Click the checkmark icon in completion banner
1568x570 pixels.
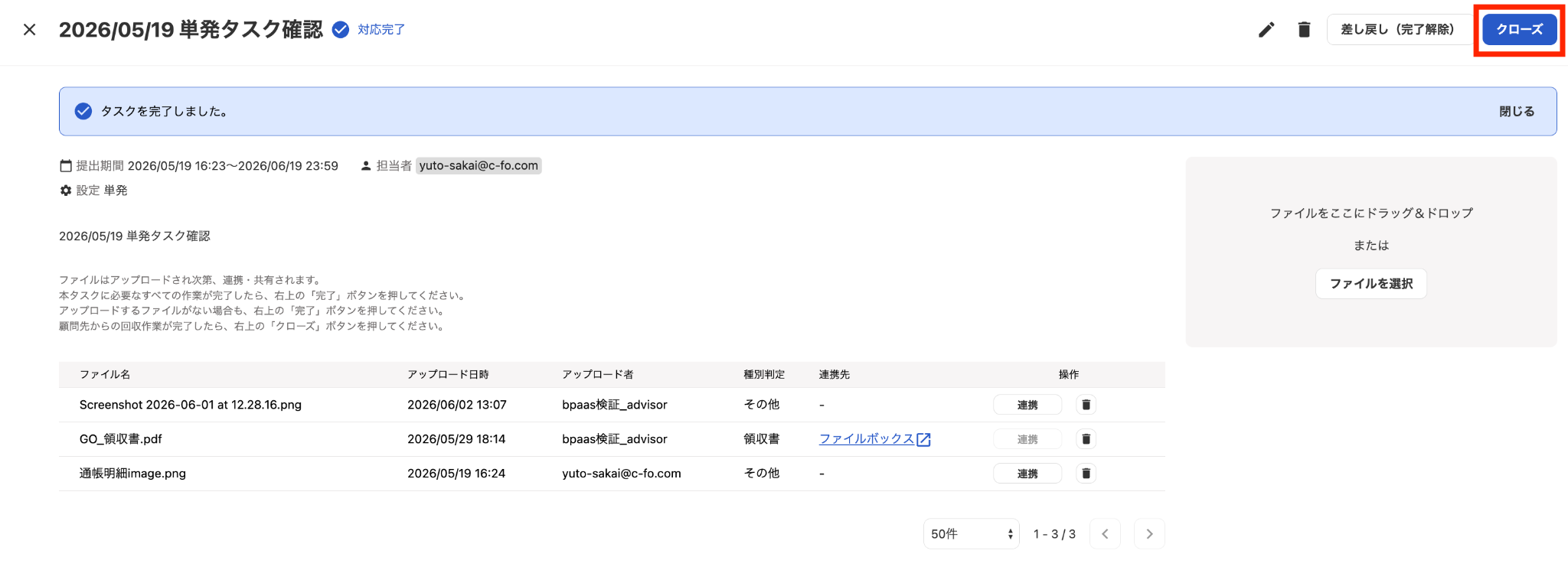click(x=83, y=112)
